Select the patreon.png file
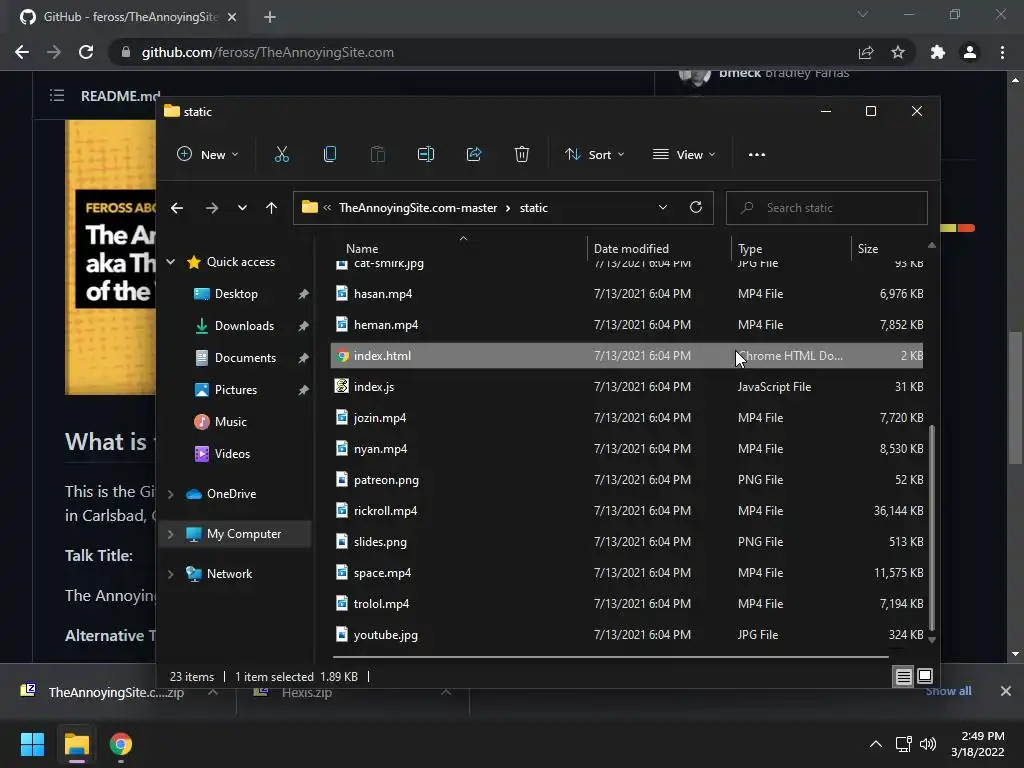Viewport: 1024px width, 768px height. tap(627, 480)
